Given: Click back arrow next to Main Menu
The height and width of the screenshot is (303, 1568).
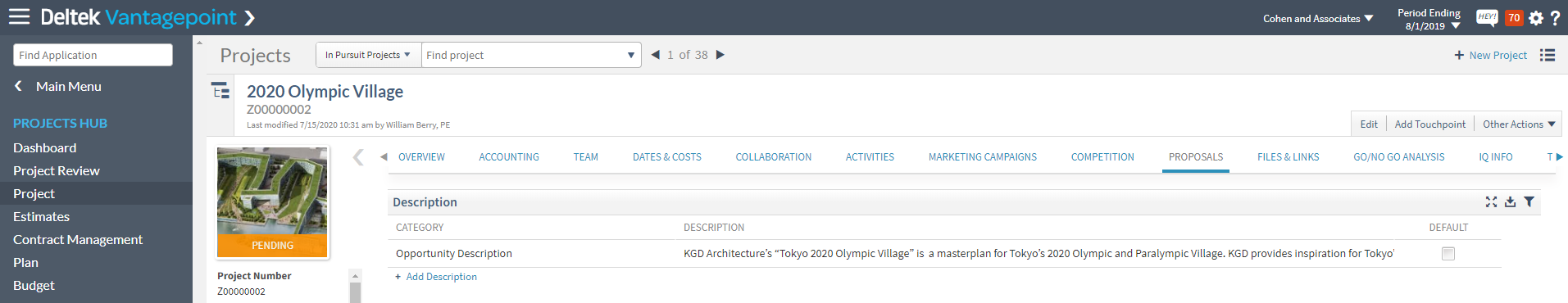Looking at the screenshot, I should coord(18,86).
